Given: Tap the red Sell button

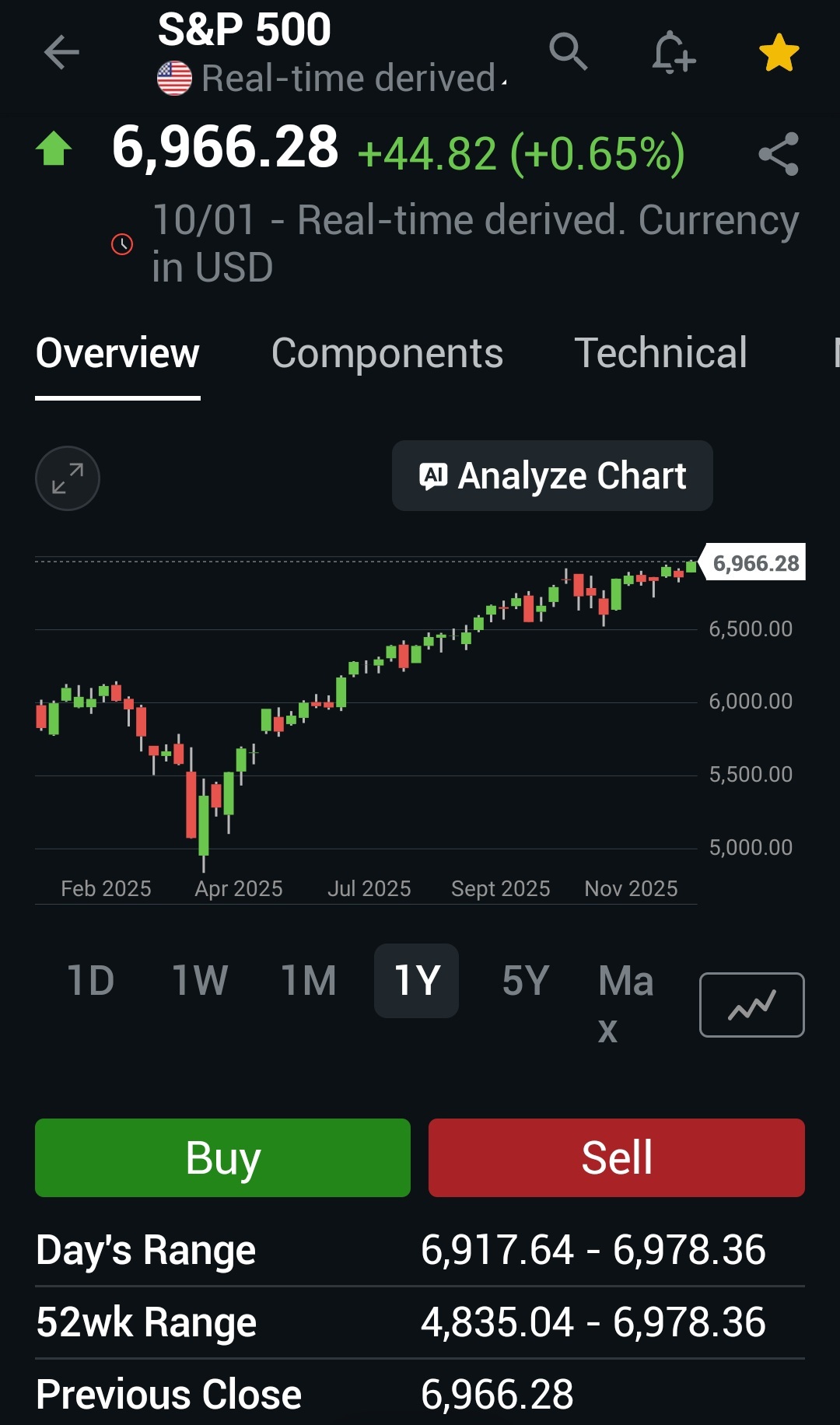Looking at the screenshot, I should 617,1157.
